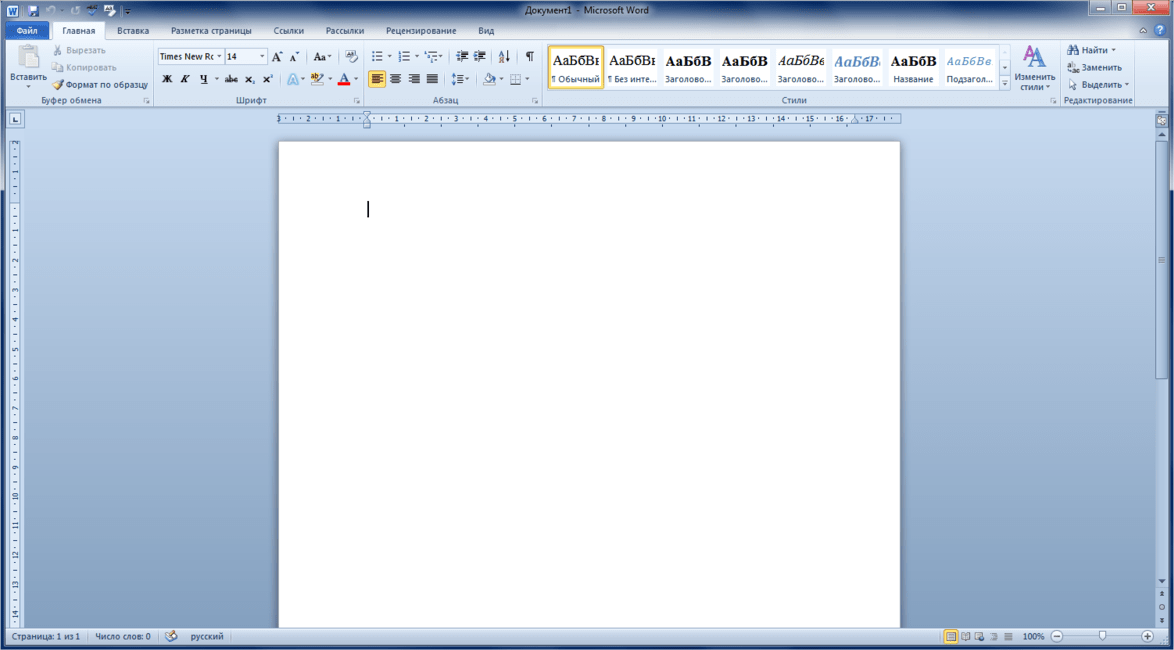Click the grow font size icon
This screenshot has height=650, width=1174.
click(277, 57)
